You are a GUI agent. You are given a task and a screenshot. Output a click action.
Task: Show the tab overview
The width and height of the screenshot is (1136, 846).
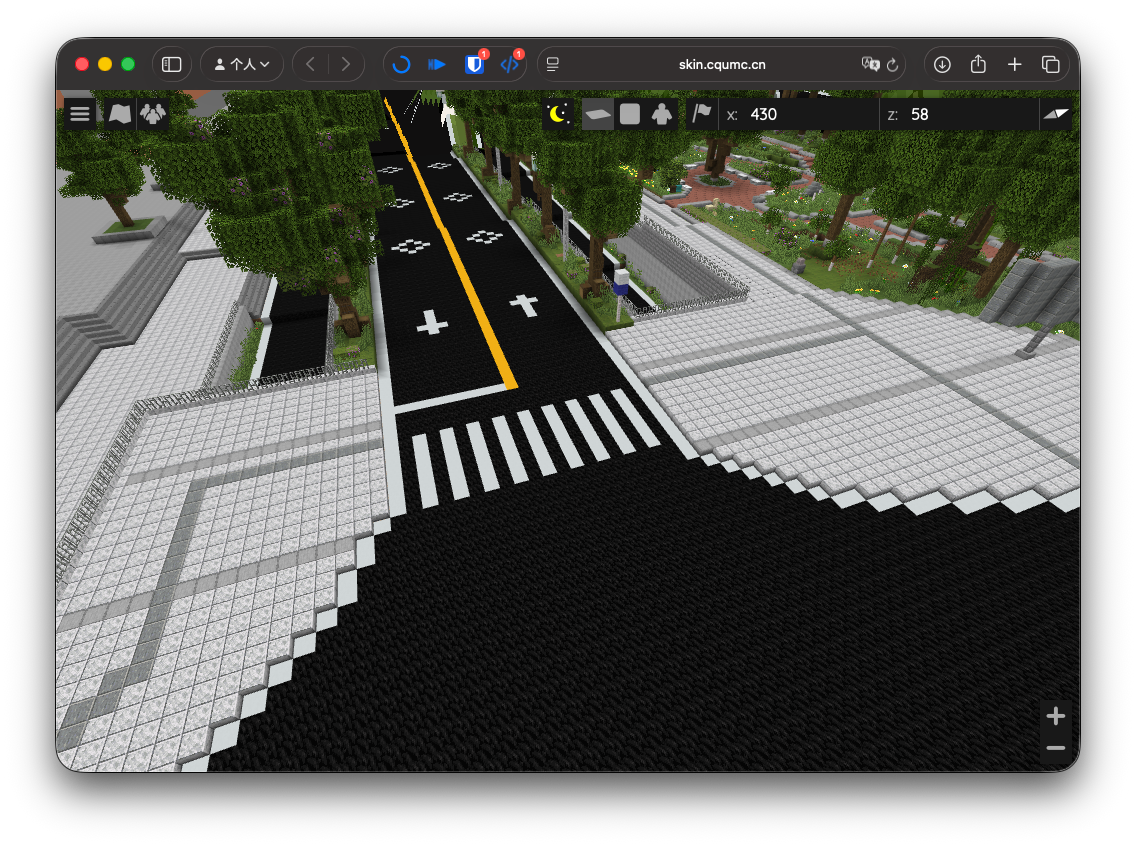click(1051, 64)
